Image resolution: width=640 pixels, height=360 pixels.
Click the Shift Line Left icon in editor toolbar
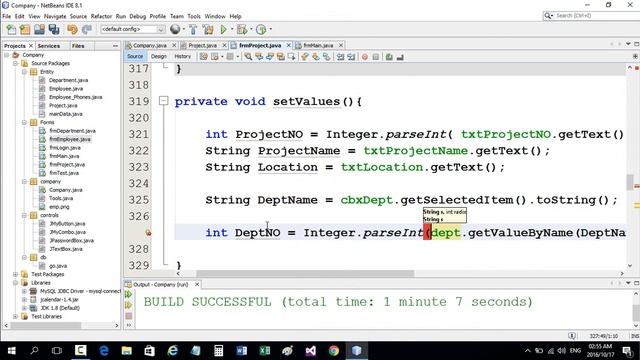coord(340,57)
